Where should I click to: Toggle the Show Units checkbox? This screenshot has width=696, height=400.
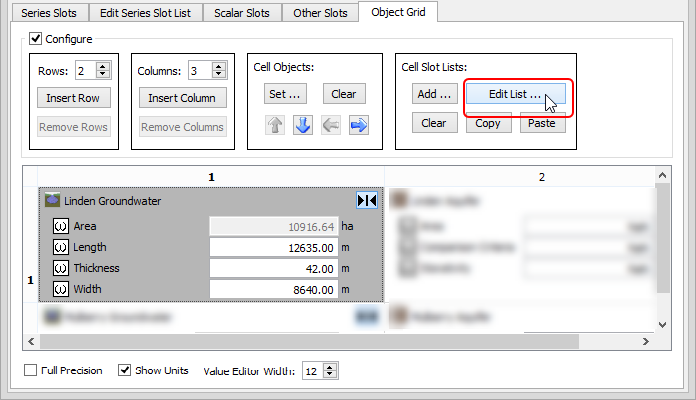point(125,371)
